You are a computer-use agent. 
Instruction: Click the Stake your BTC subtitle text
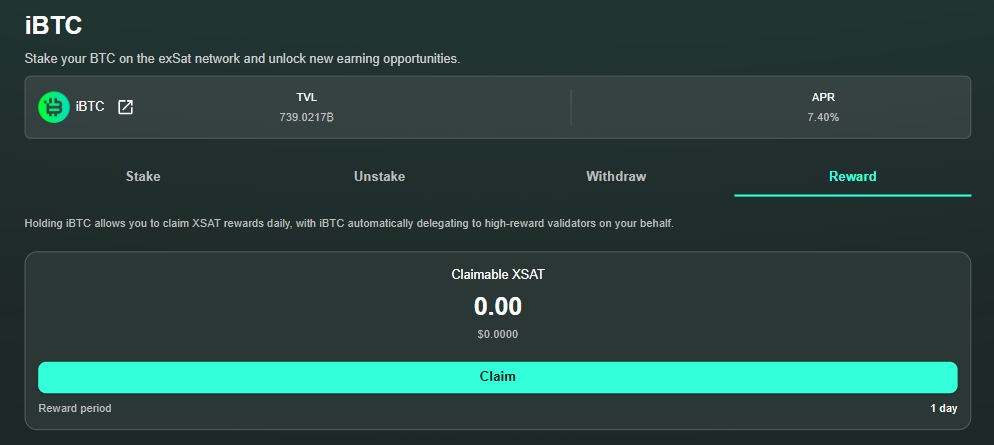242,59
